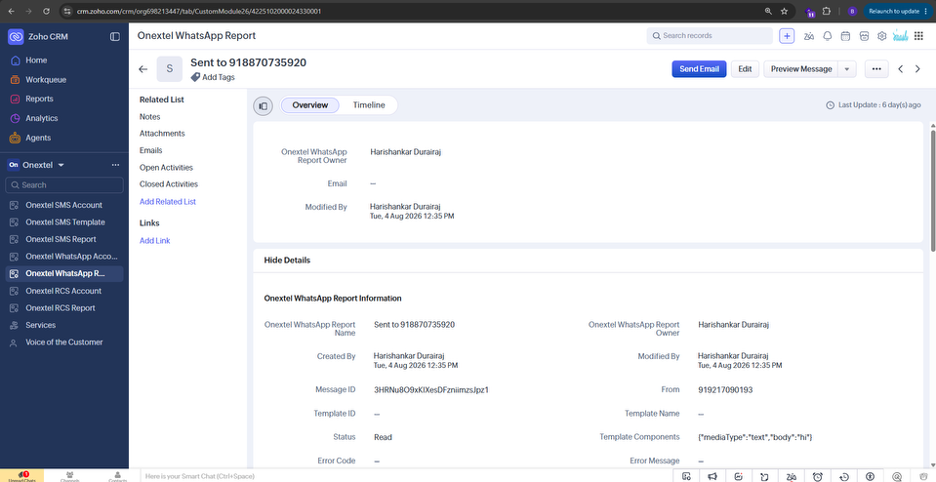Open the apps grid launcher

tap(919, 36)
